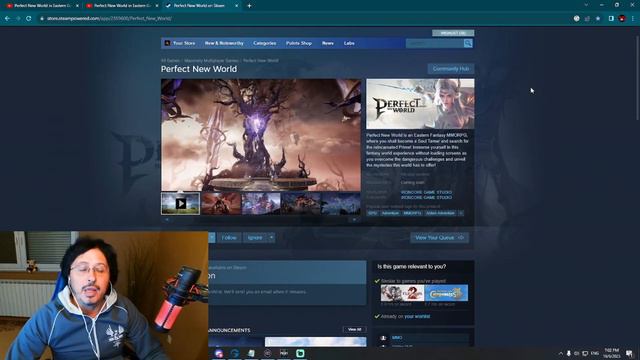Click the thumbnail strip scrollbar
The height and width of the screenshot is (360, 640).
261,220
